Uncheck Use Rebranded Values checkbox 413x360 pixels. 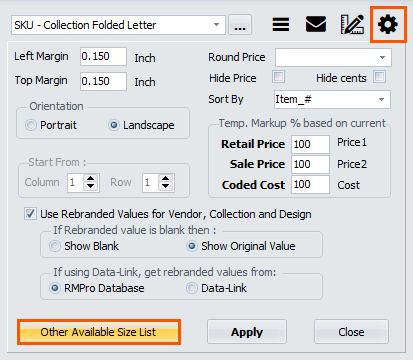[x=30, y=214]
